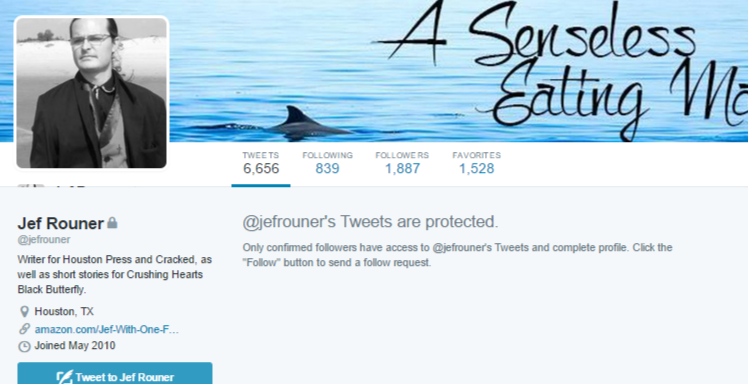Image resolution: width=748 pixels, height=384 pixels.
Task: View the 1,887 Followers tab
Action: click(x=402, y=163)
